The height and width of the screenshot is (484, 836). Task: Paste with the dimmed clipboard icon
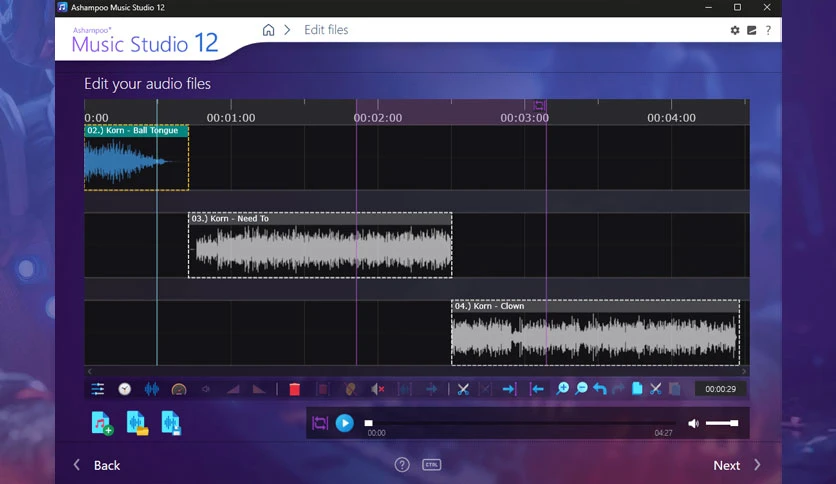(674, 389)
